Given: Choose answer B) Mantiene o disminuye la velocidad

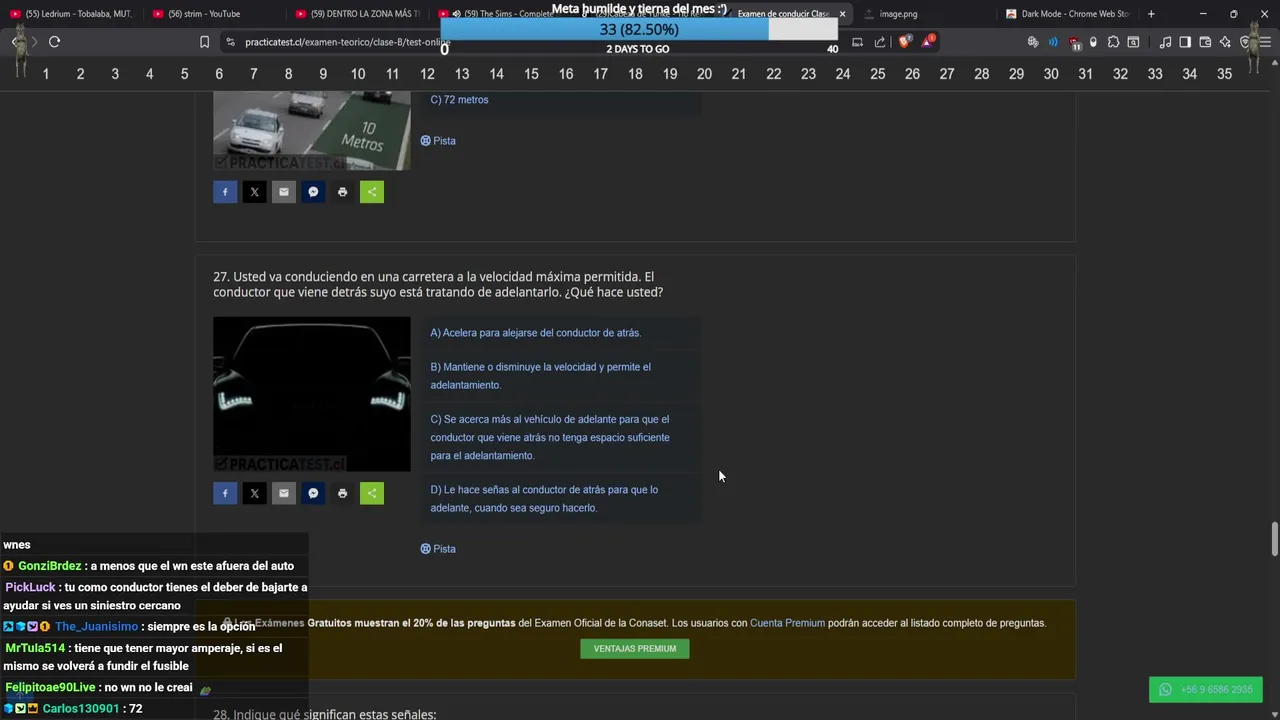Looking at the screenshot, I should (560, 376).
